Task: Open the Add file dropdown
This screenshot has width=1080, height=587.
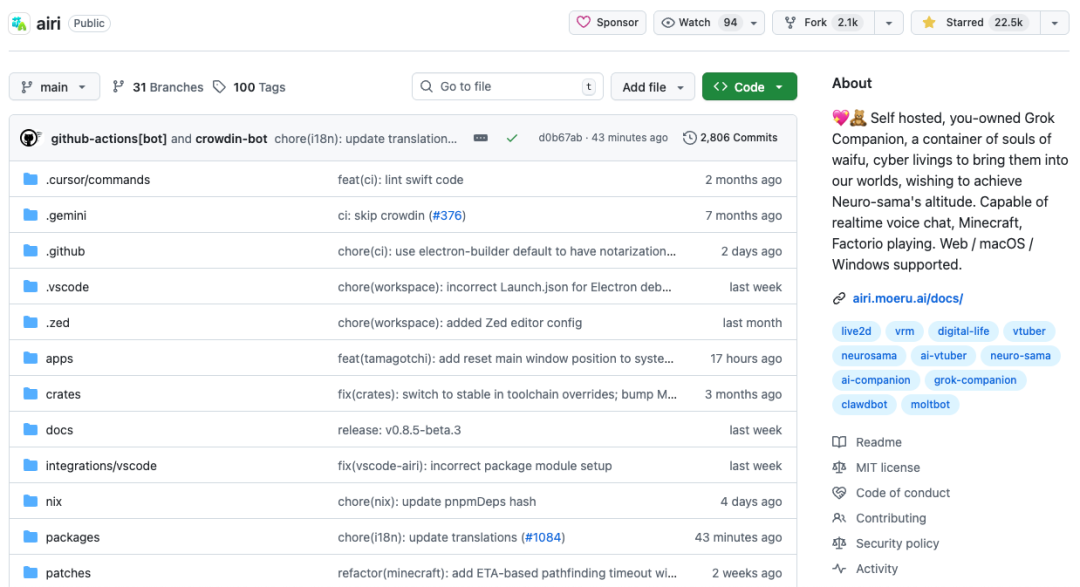Action: 653,87
